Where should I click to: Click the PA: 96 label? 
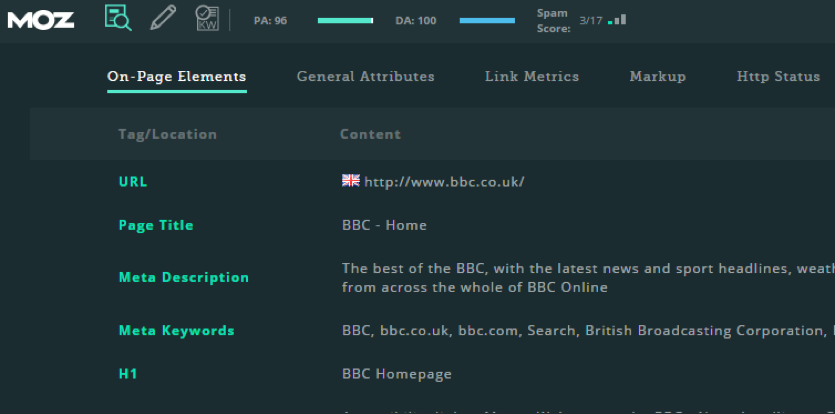[270, 20]
